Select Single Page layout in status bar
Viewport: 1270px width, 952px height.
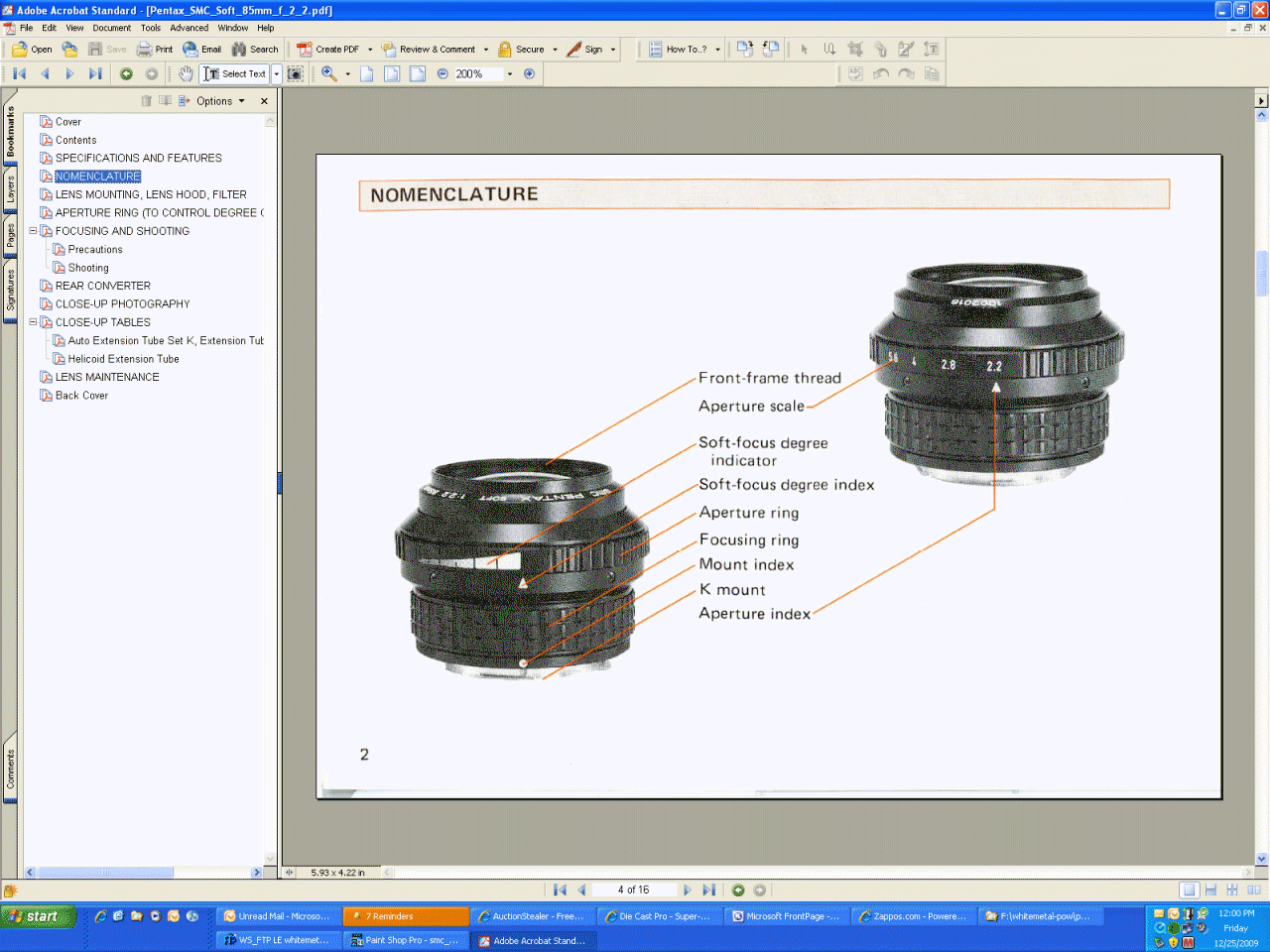pos(1189,890)
